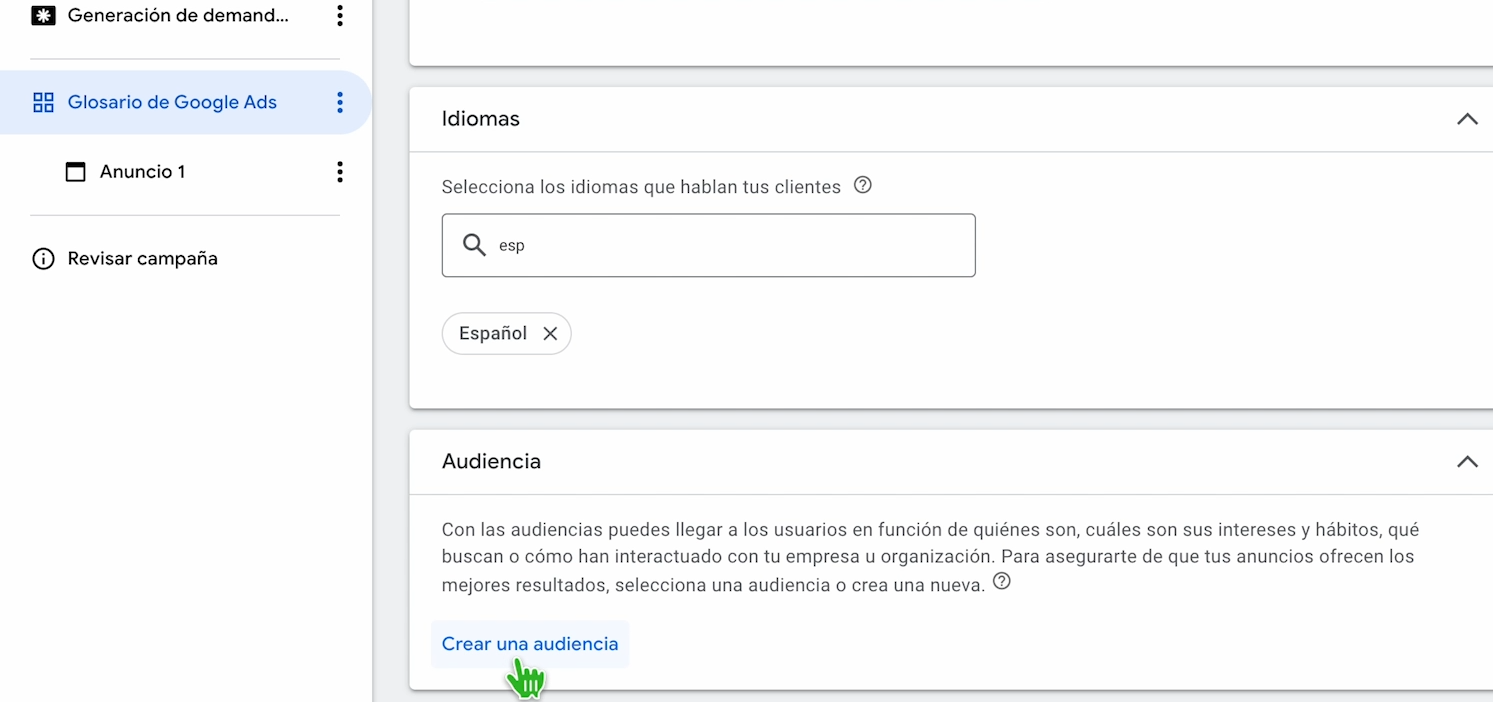Collapse the Audiencia section
Viewport: 1493px width, 702px height.
[x=1466, y=462]
